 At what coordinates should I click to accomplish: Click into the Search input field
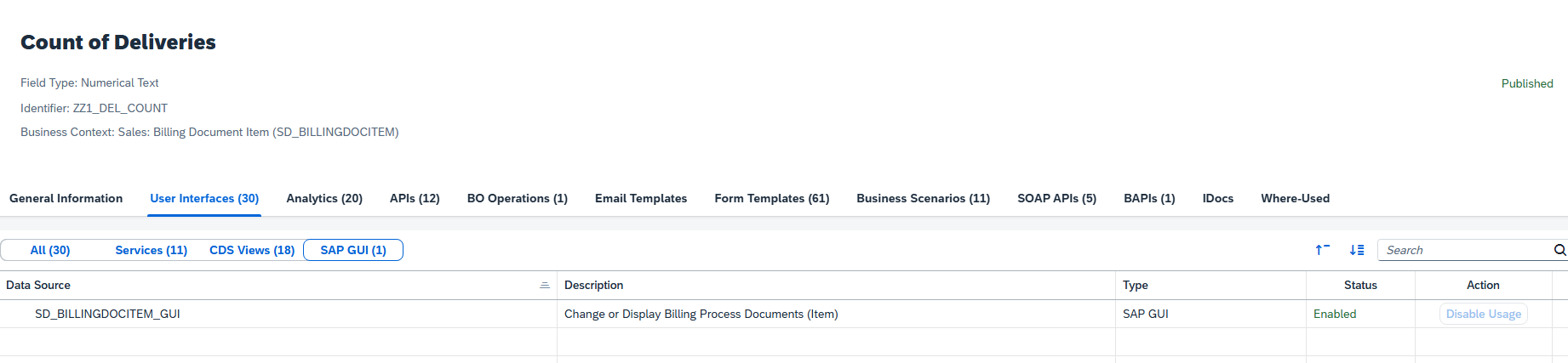(1464, 250)
